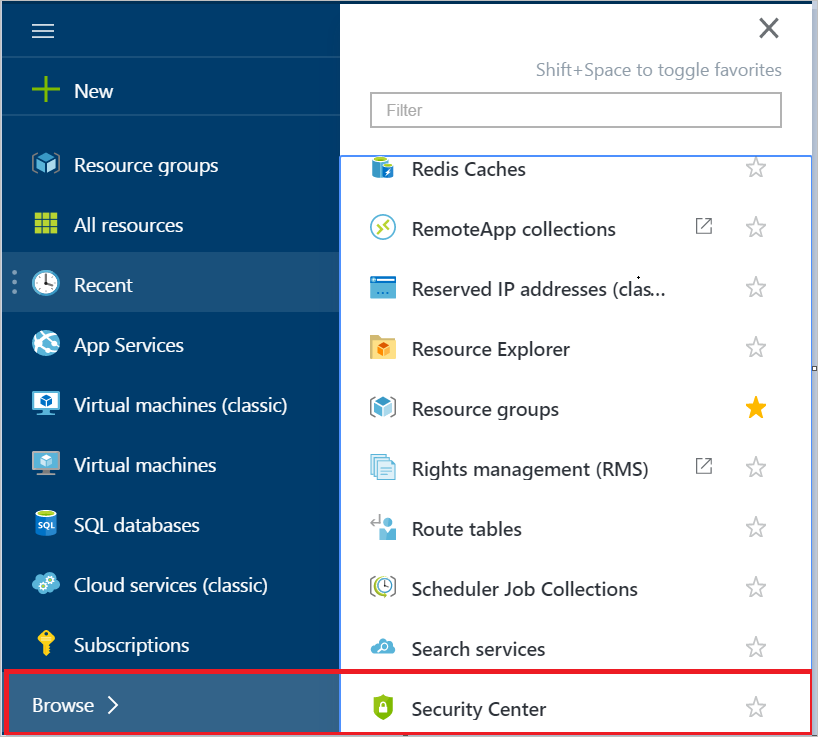818x737 pixels.
Task: Open RemoteApp collections external link icon
Action: click(x=704, y=226)
